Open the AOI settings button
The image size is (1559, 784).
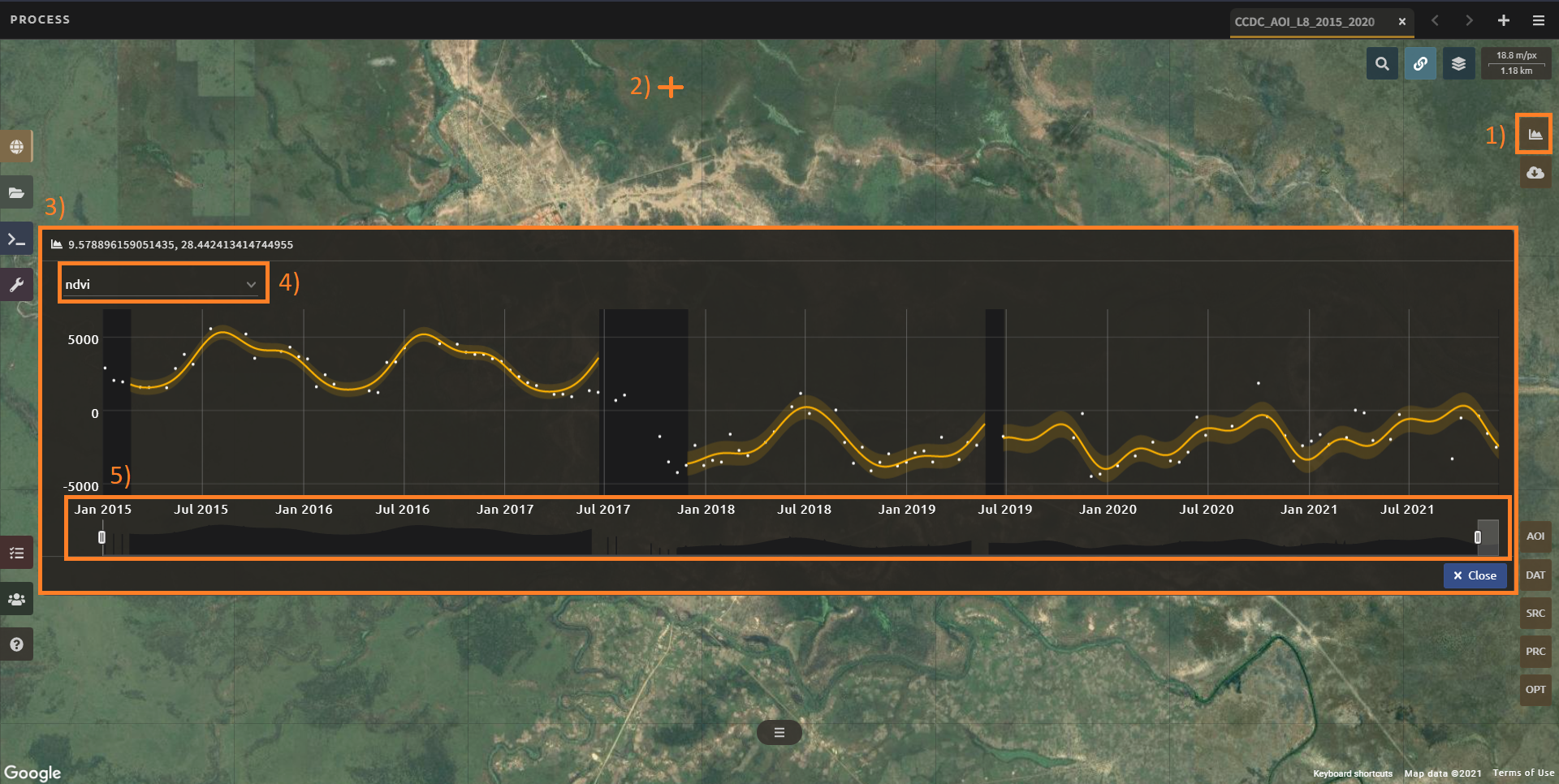click(1535, 536)
